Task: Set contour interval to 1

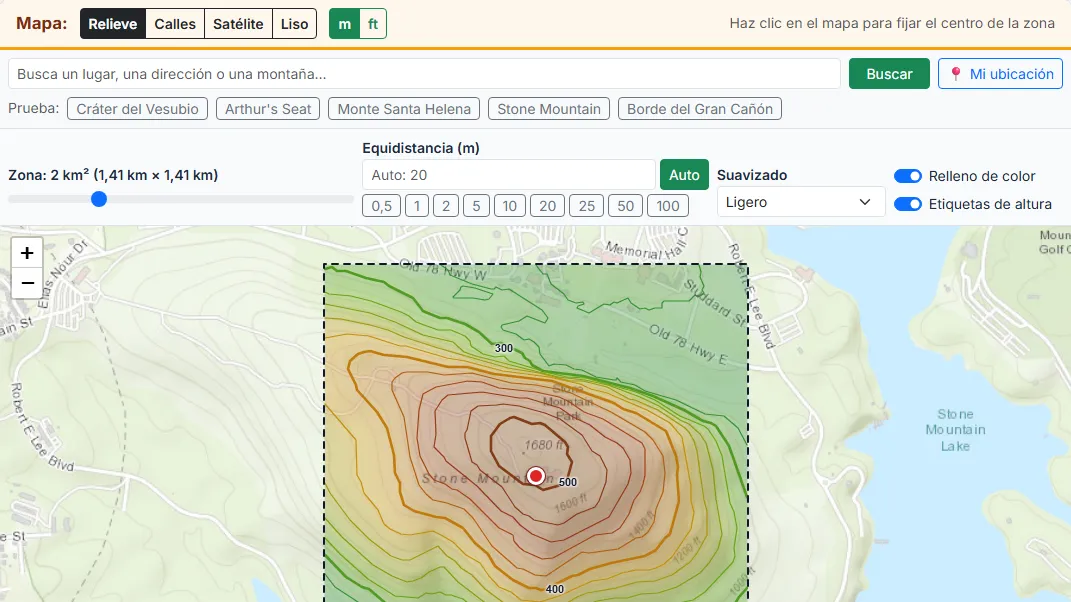Action: 417,206
